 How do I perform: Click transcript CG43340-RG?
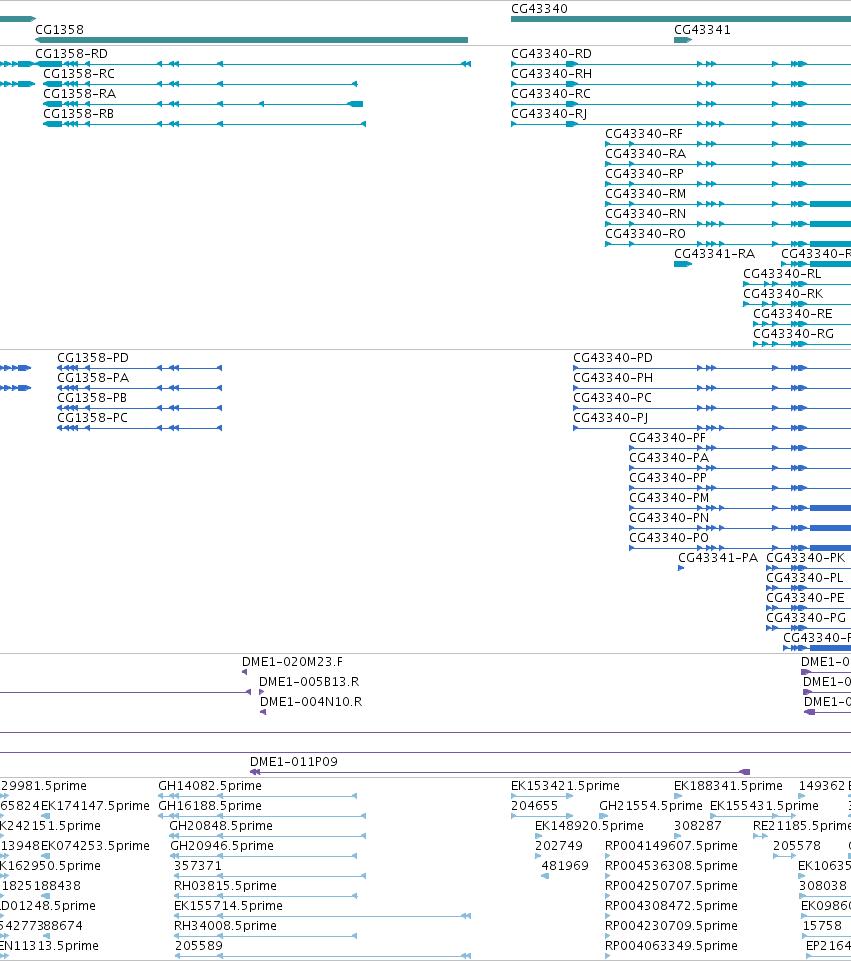pyautogui.click(x=793, y=333)
